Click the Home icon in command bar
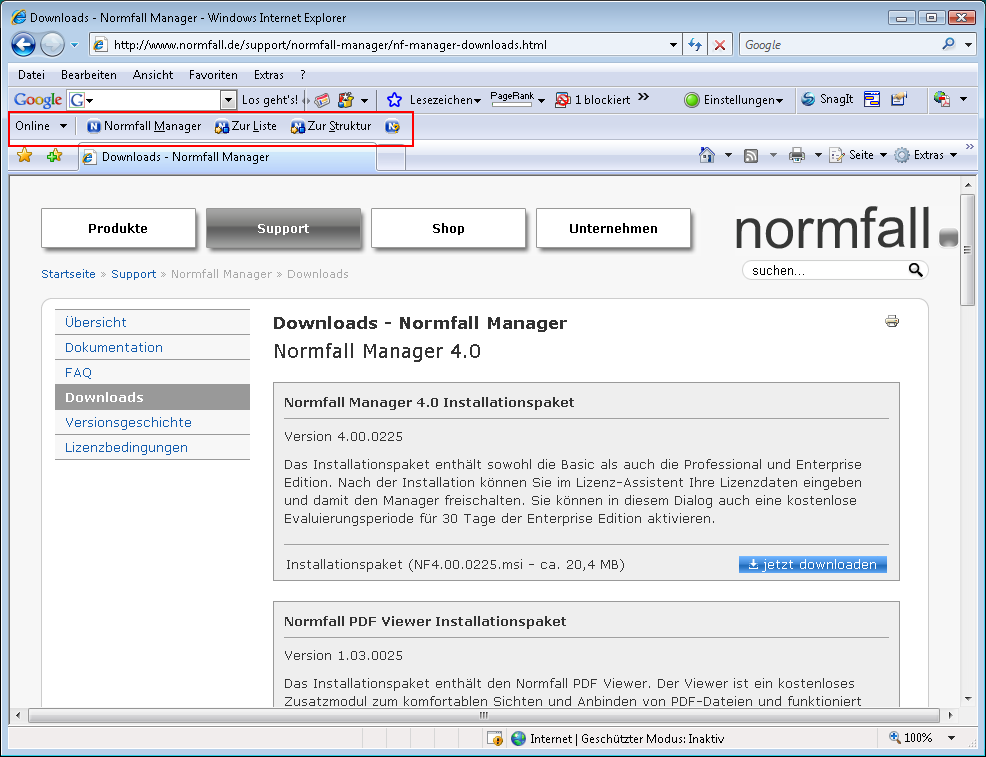Screen dimensions: 986x757 click(707, 155)
